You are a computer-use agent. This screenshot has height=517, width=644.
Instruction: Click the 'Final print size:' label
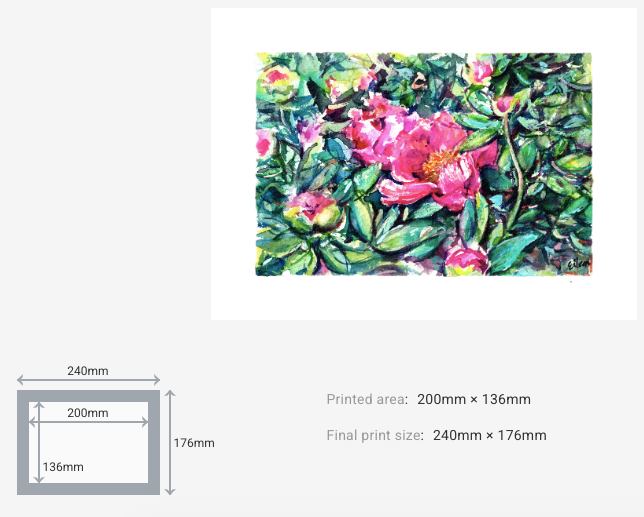(x=375, y=435)
